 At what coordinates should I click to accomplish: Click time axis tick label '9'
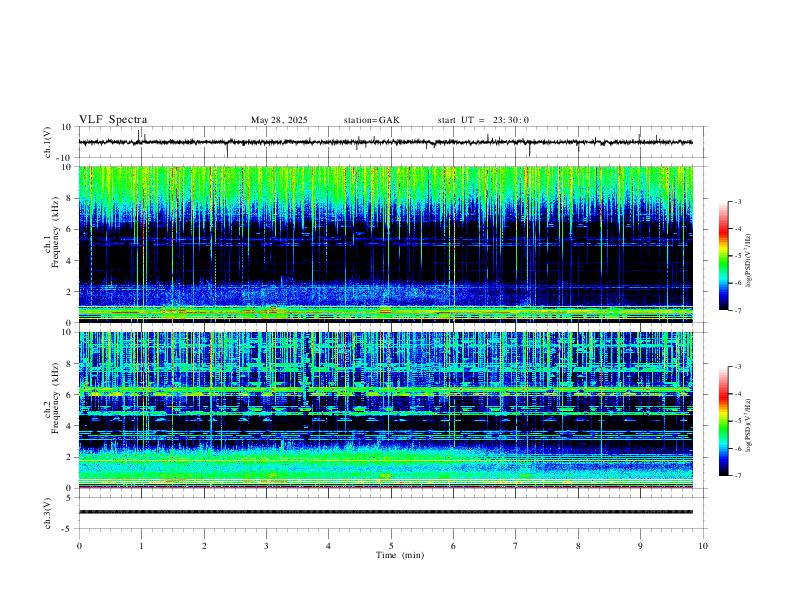[640, 546]
